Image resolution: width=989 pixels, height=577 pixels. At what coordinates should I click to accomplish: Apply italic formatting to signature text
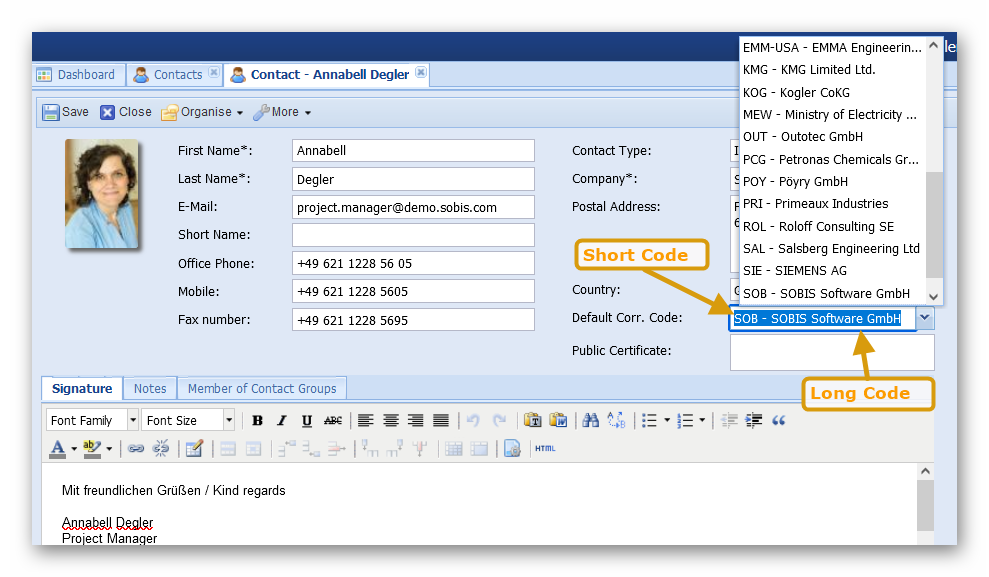(282, 421)
